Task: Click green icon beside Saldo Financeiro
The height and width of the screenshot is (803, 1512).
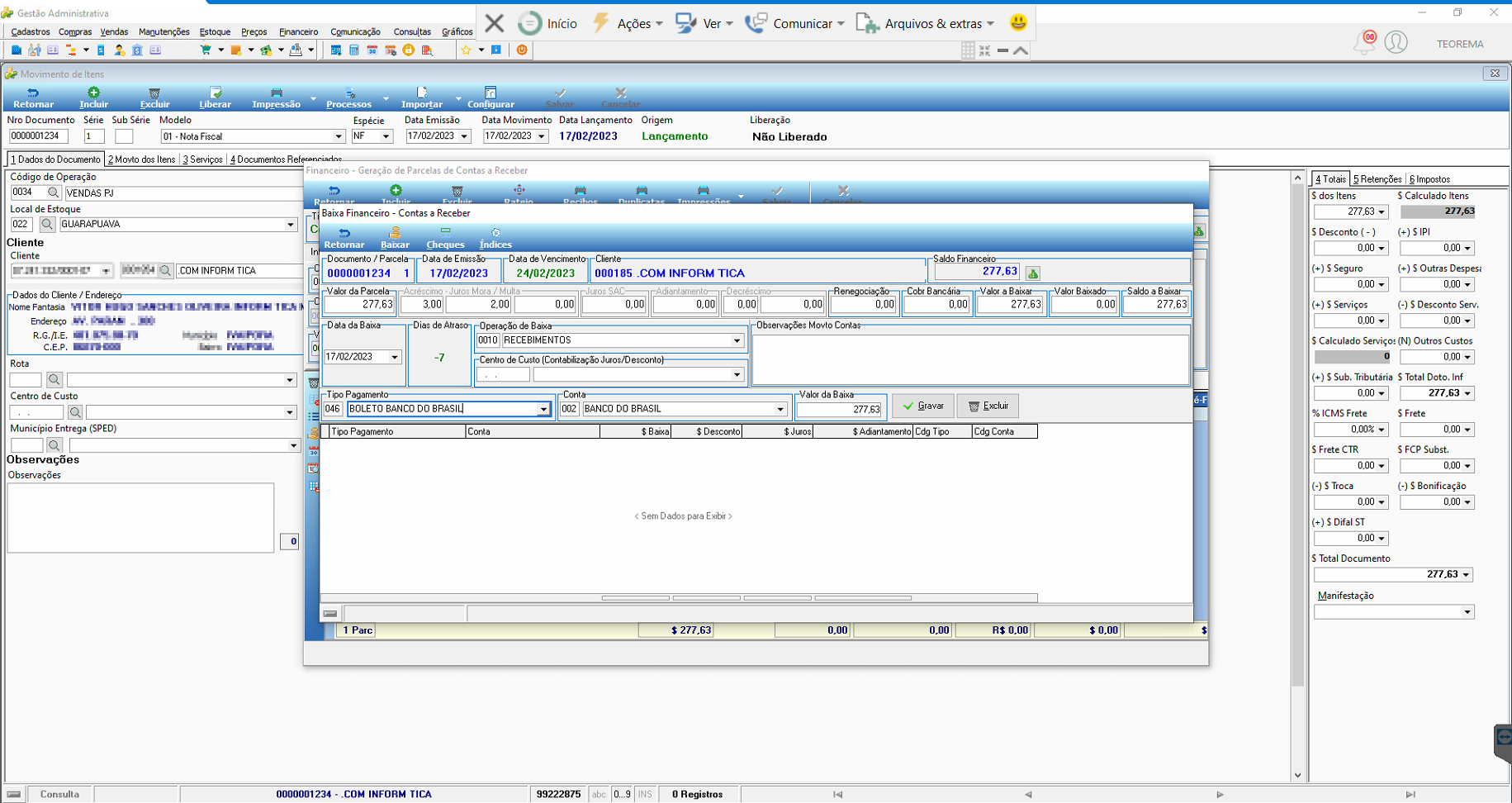Action: (1032, 273)
